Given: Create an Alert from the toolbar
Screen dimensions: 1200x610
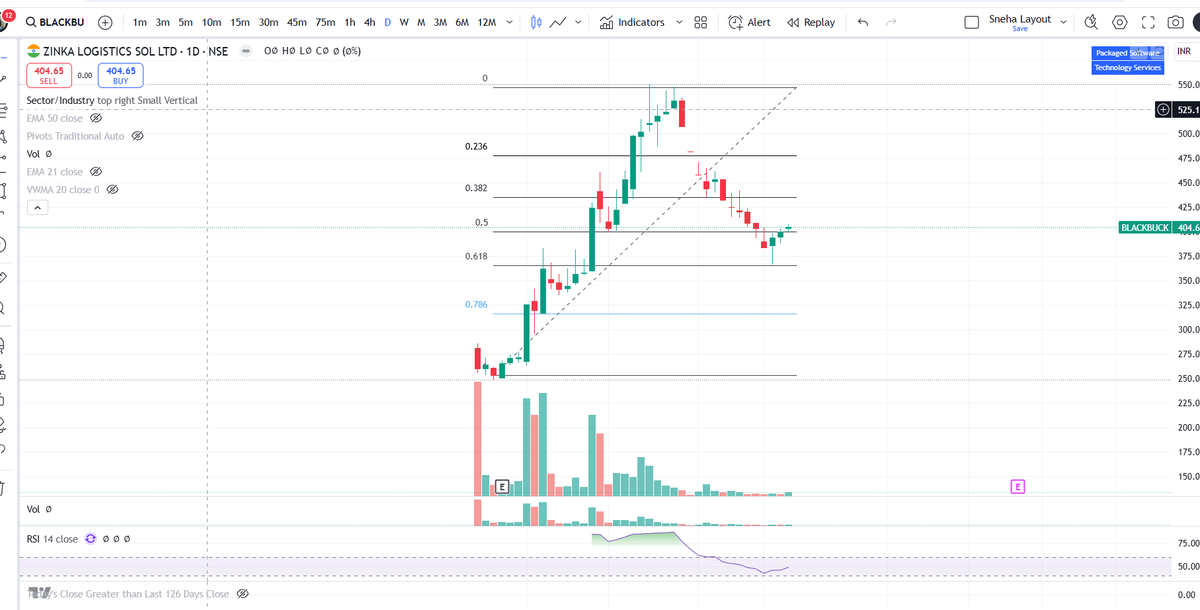Looking at the screenshot, I should 750,22.
